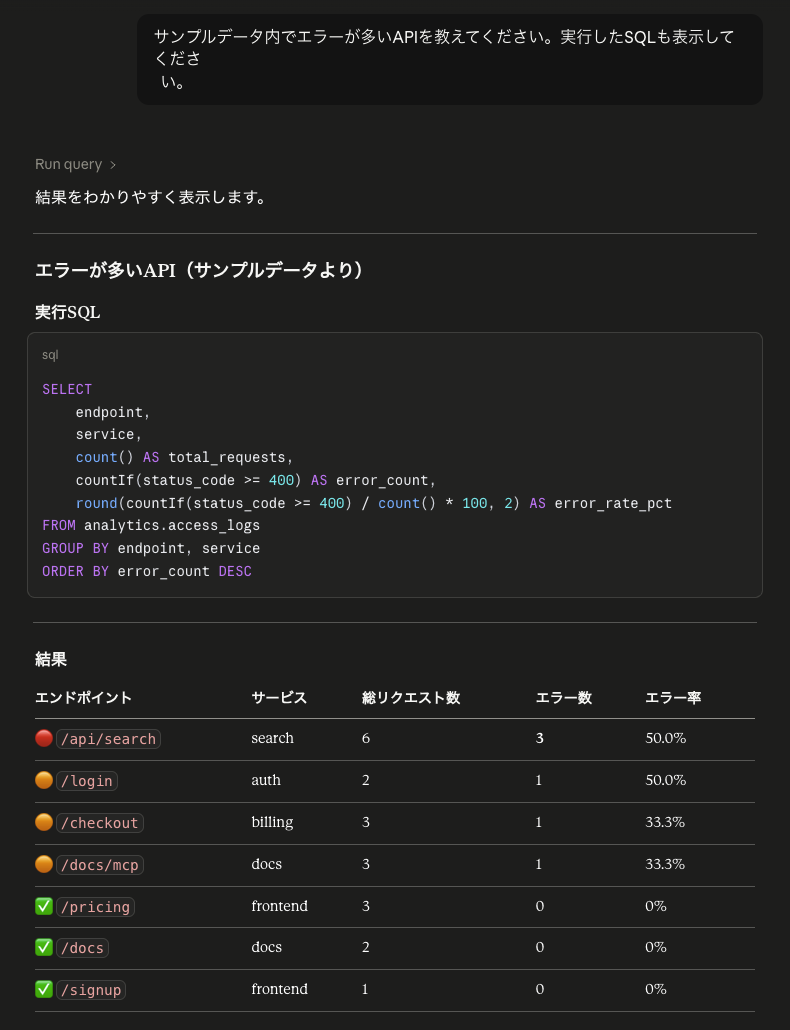Click the 'sql' language label on code block
Viewport: 790px width, 1030px height.
50,355
